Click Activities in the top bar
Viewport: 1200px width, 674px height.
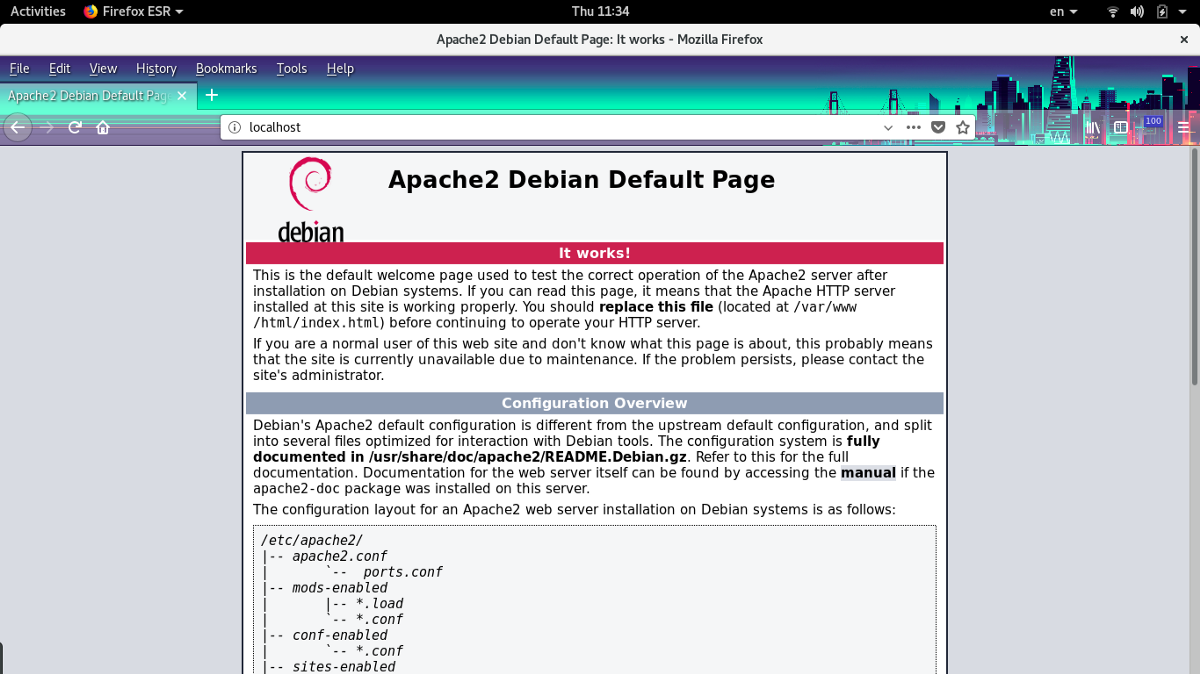38,11
